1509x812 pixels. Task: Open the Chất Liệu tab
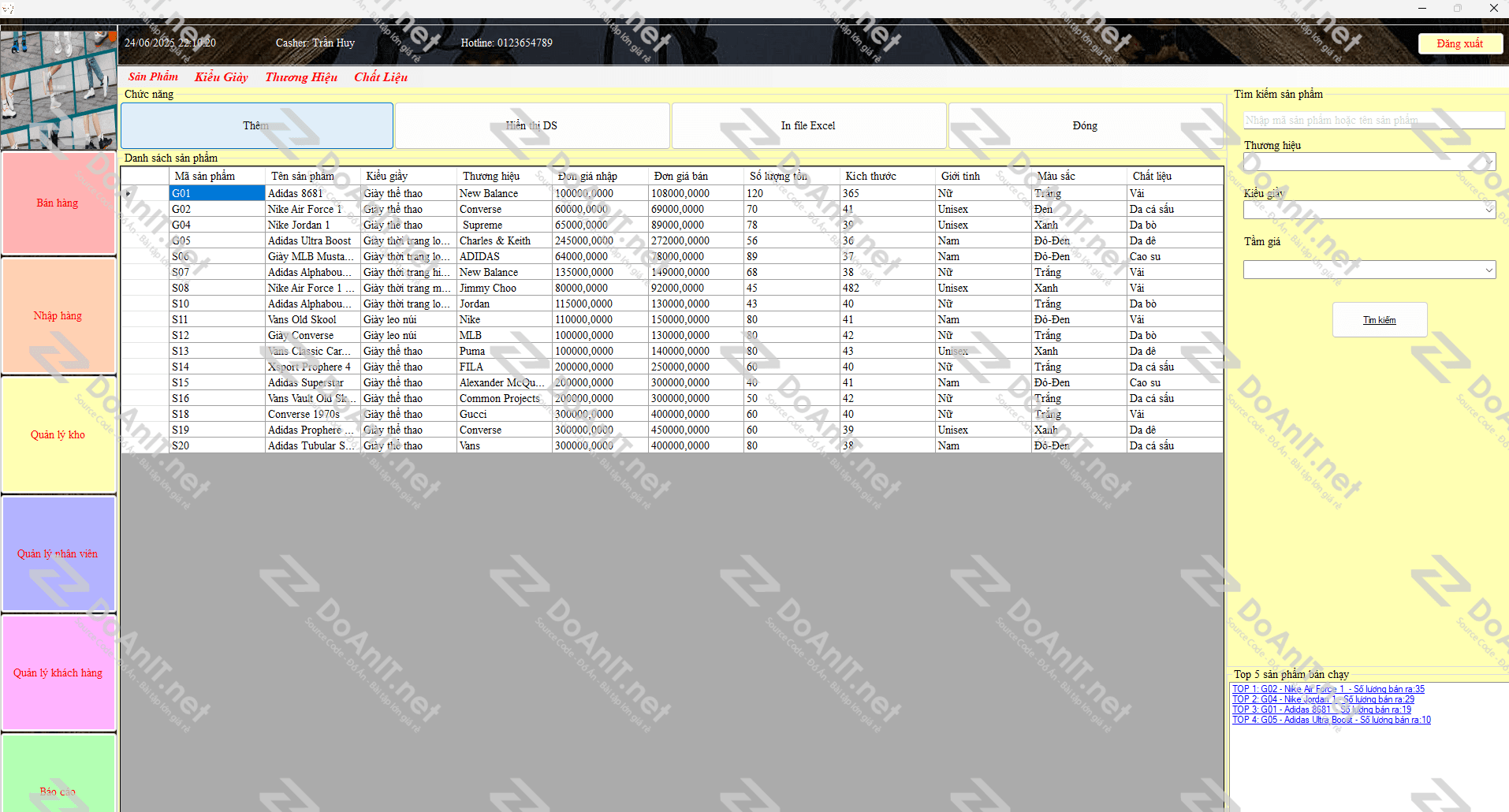tap(381, 76)
